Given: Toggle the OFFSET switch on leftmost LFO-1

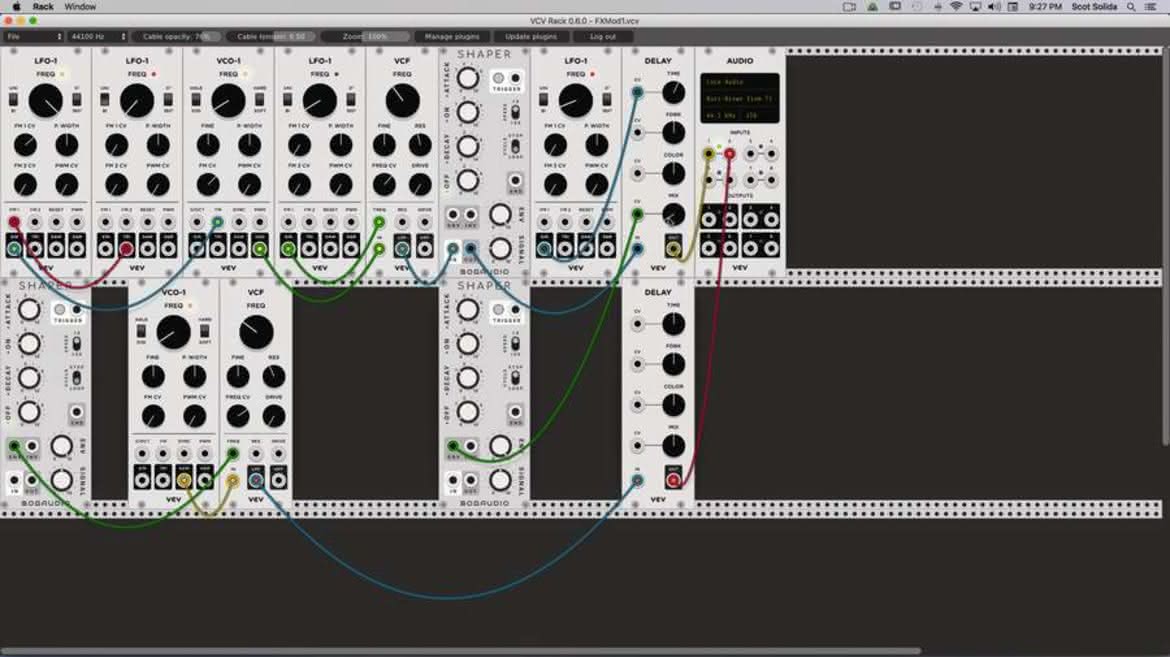Looking at the screenshot, I should (x=13, y=99).
